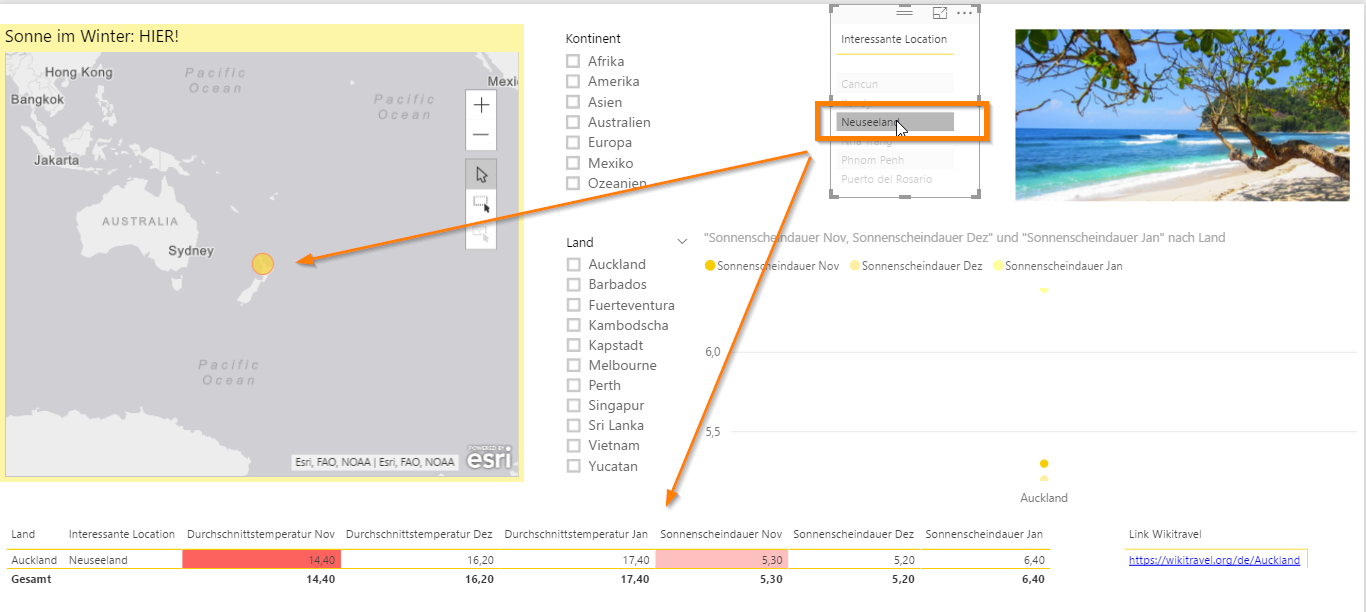Click the Kontinent slicer header
This screenshot has height=612, width=1366.
593,39
